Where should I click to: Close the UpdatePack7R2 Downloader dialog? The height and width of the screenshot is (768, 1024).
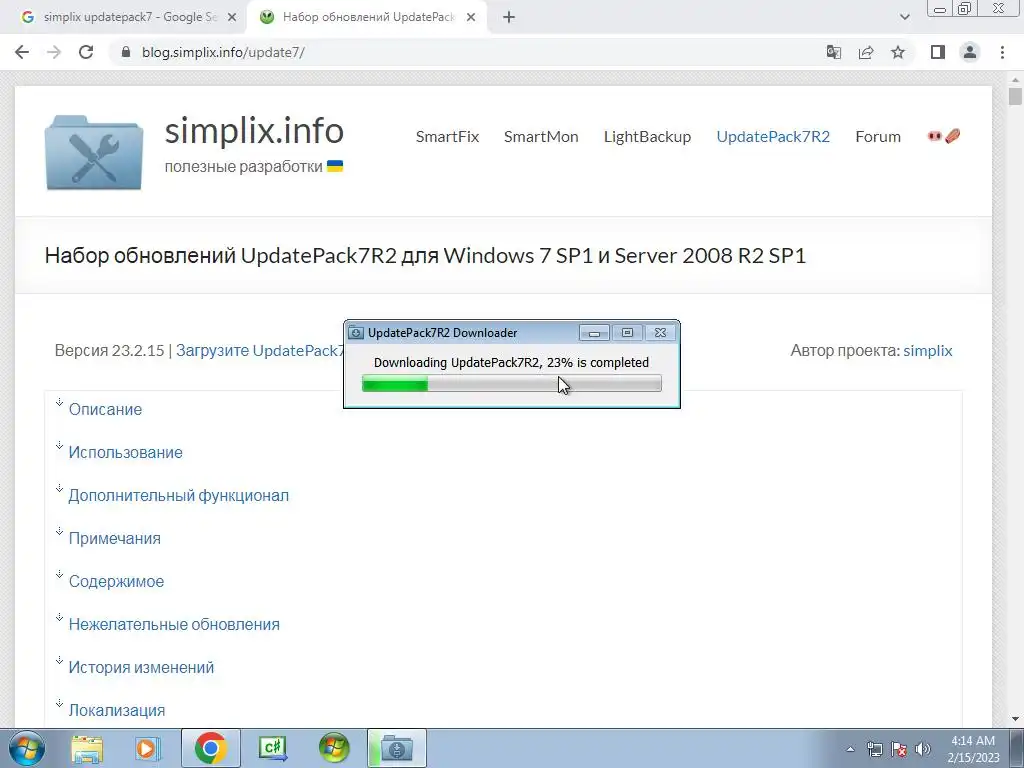(660, 332)
